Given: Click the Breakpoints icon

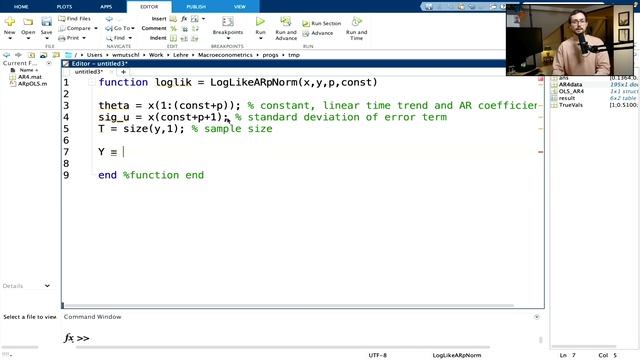Looking at the screenshot, I should [x=228, y=22].
